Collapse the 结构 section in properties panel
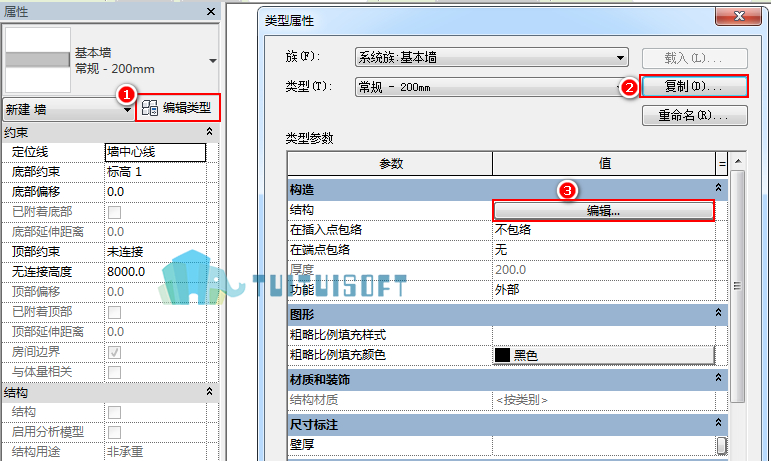This screenshot has height=461, width=771. pyautogui.click(x=209, y=392)
